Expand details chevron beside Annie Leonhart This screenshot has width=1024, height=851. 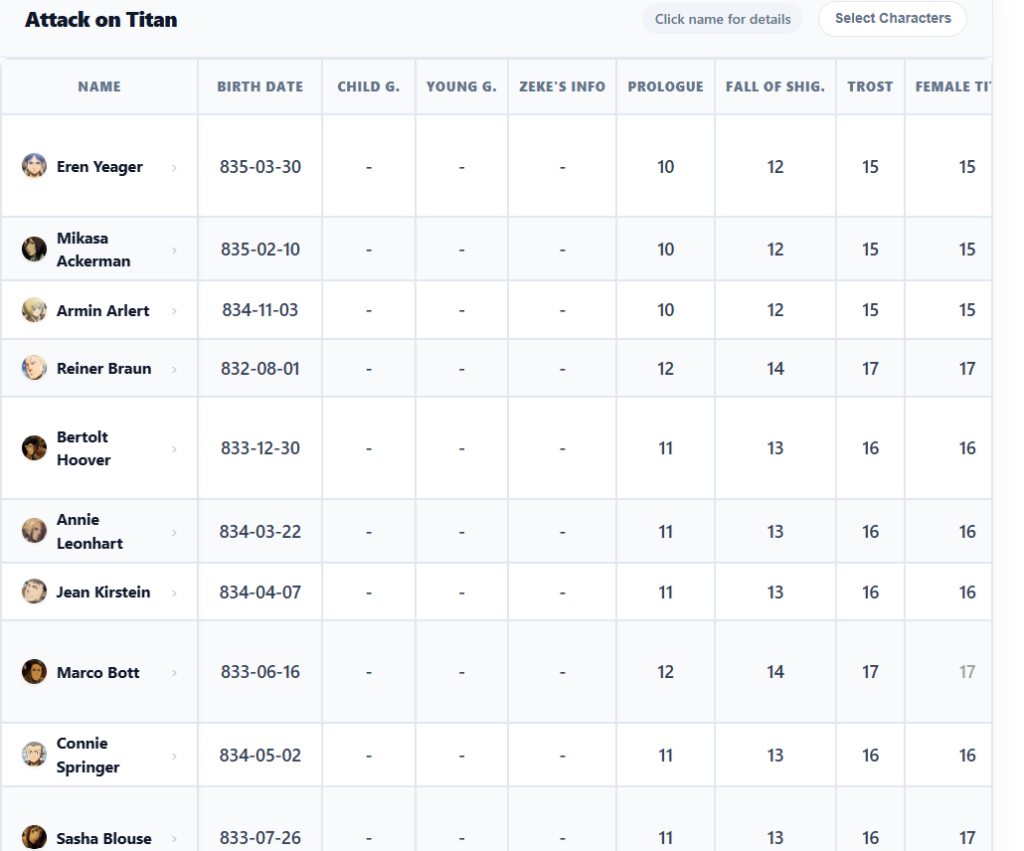174,532
